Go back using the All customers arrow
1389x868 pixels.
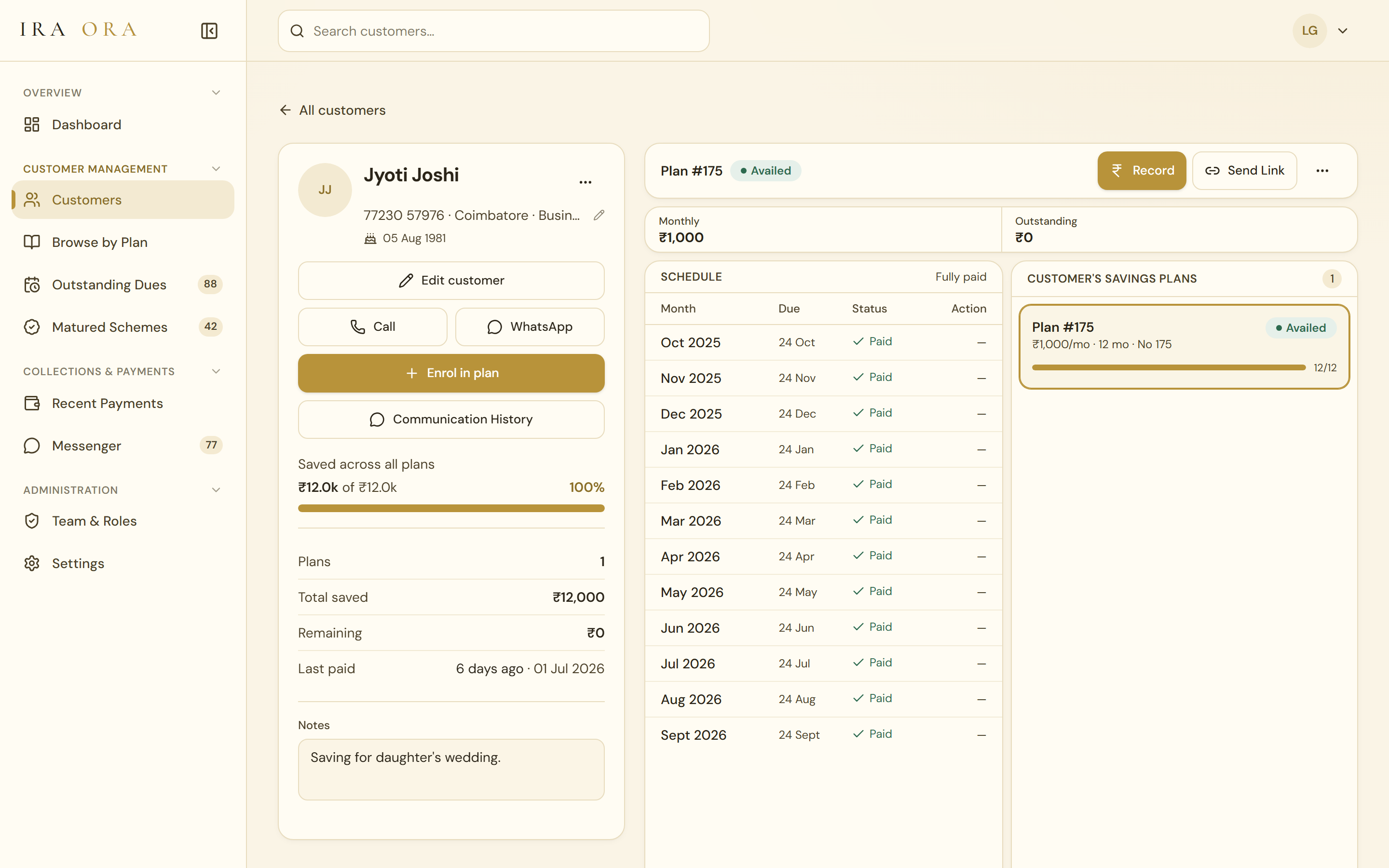(285, 109)
